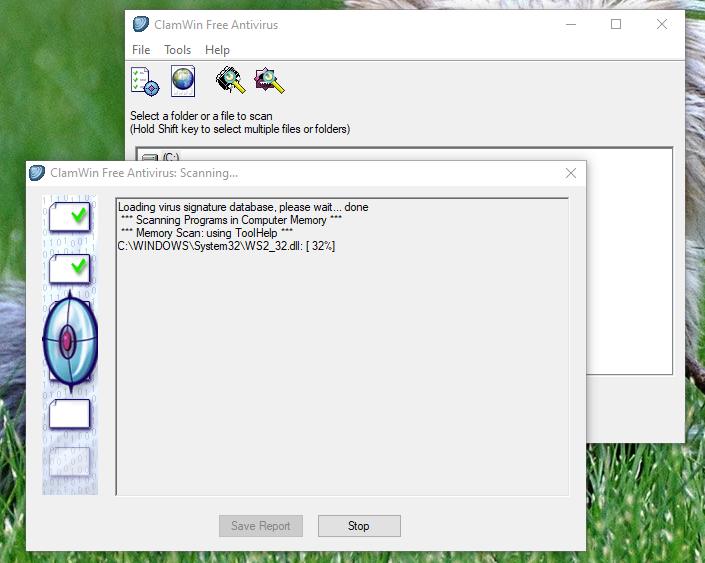
Task: Click the Save Report button
Action: click(261, 526)
